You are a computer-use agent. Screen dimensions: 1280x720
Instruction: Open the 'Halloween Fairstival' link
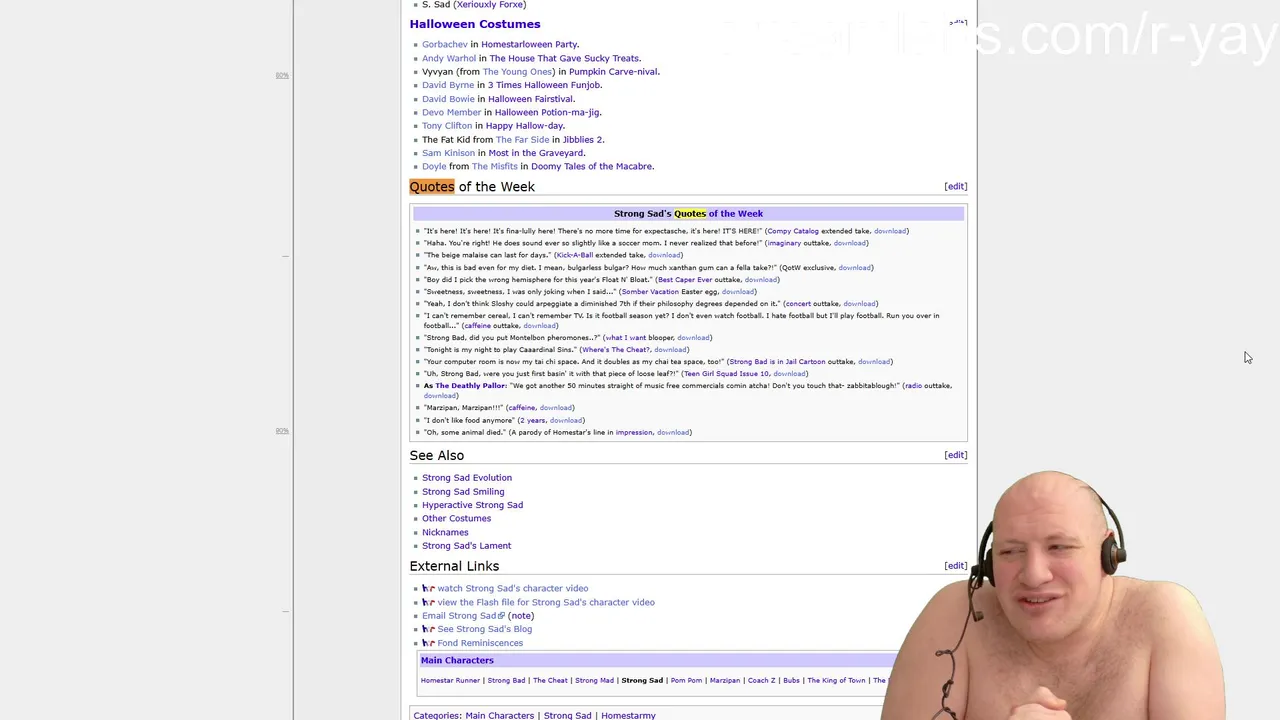(531, 99)
